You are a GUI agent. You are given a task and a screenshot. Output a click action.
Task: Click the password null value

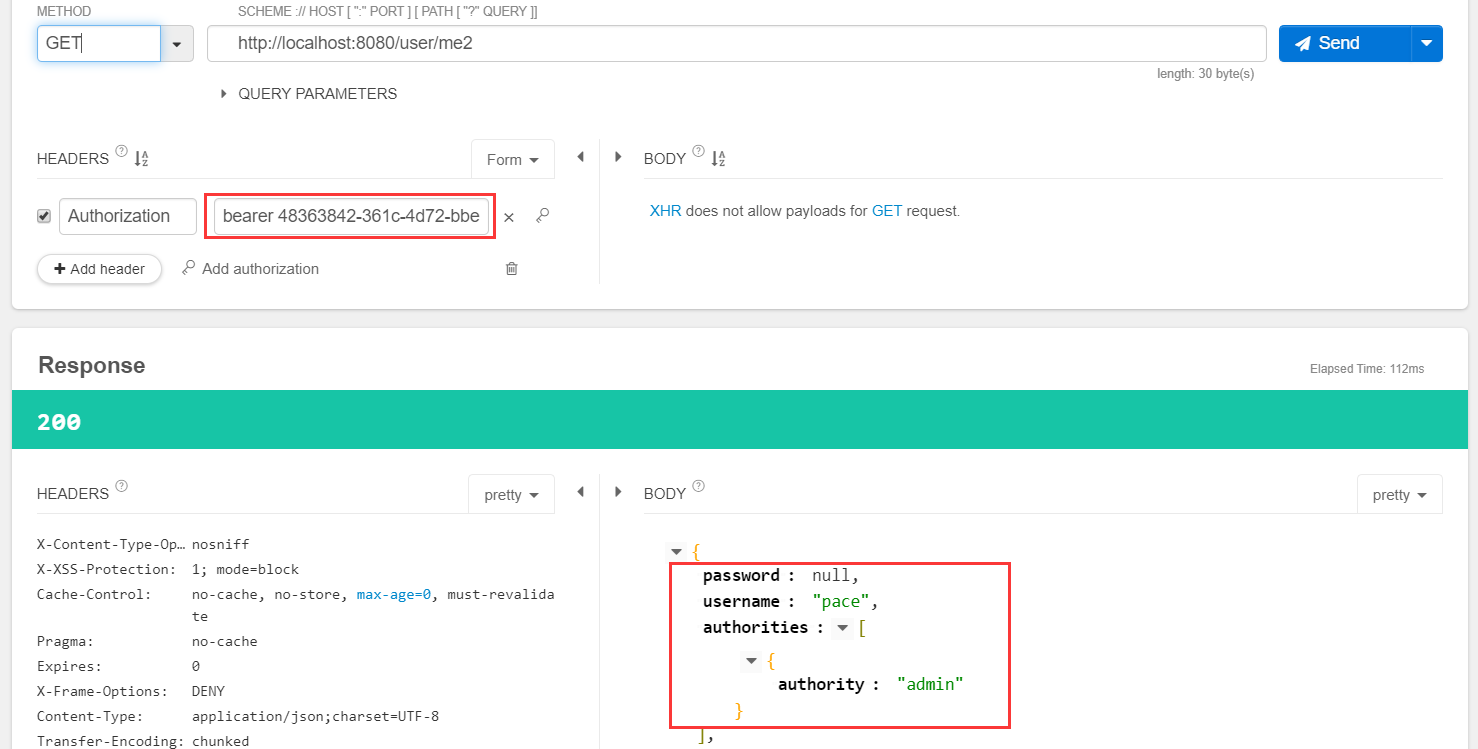coord(831,576)
